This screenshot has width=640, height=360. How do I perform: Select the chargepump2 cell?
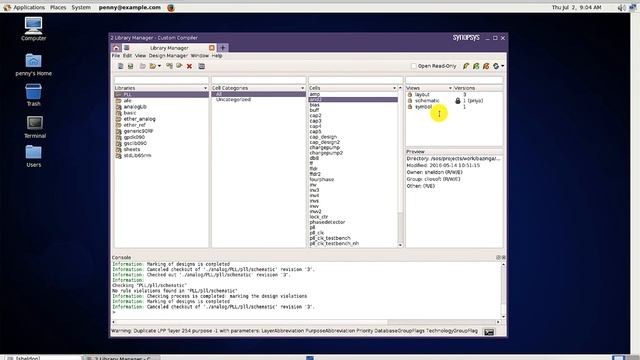coord(326,153)
